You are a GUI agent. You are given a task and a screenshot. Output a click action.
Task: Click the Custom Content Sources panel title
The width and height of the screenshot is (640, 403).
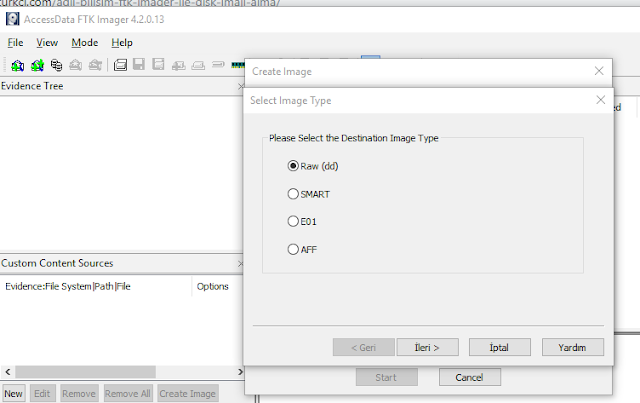pos(57,263)
